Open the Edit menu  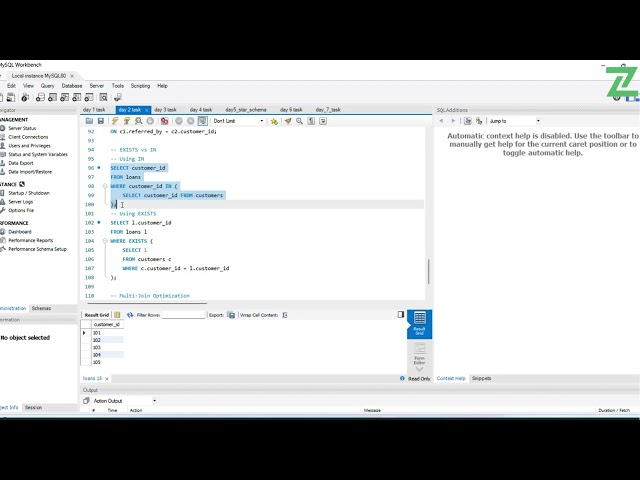click(11, 86)
